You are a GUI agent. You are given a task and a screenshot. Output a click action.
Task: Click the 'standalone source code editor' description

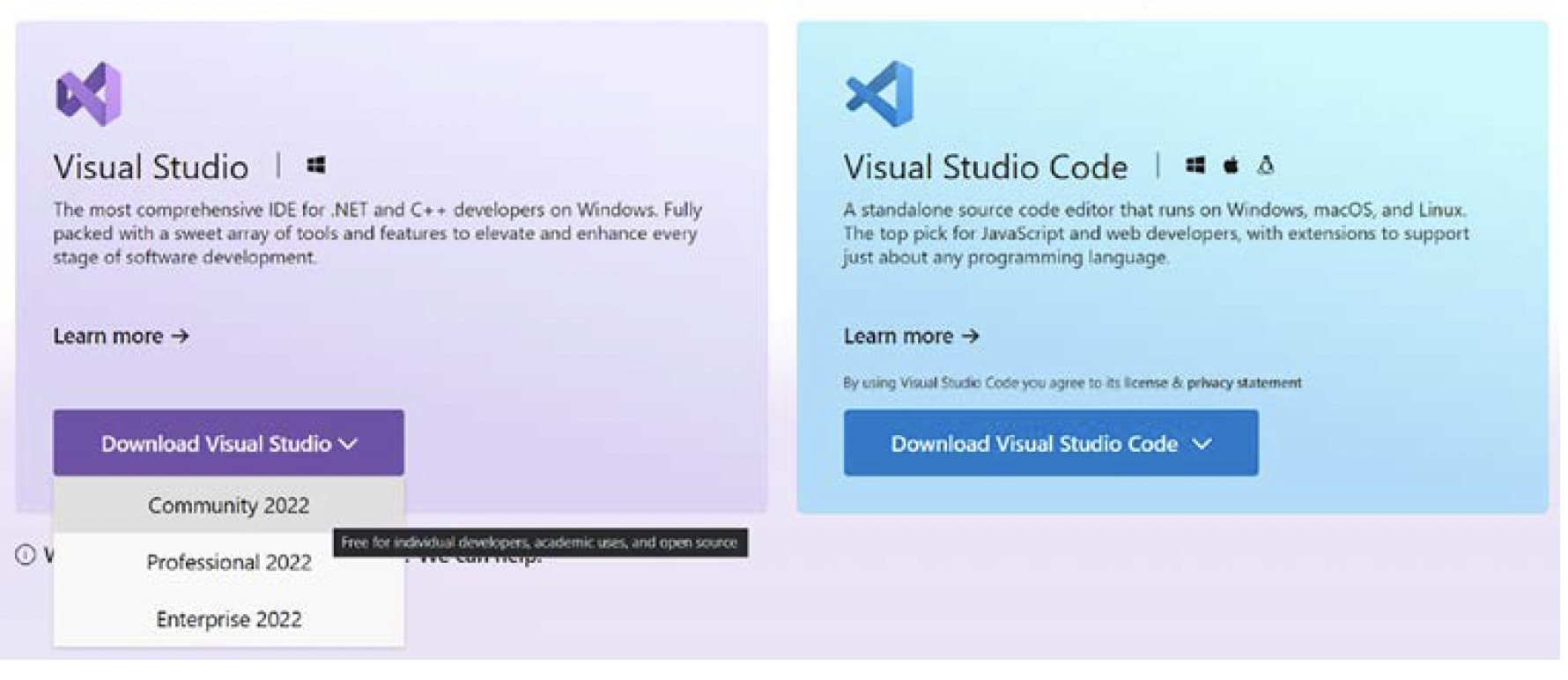[1156, 233]
